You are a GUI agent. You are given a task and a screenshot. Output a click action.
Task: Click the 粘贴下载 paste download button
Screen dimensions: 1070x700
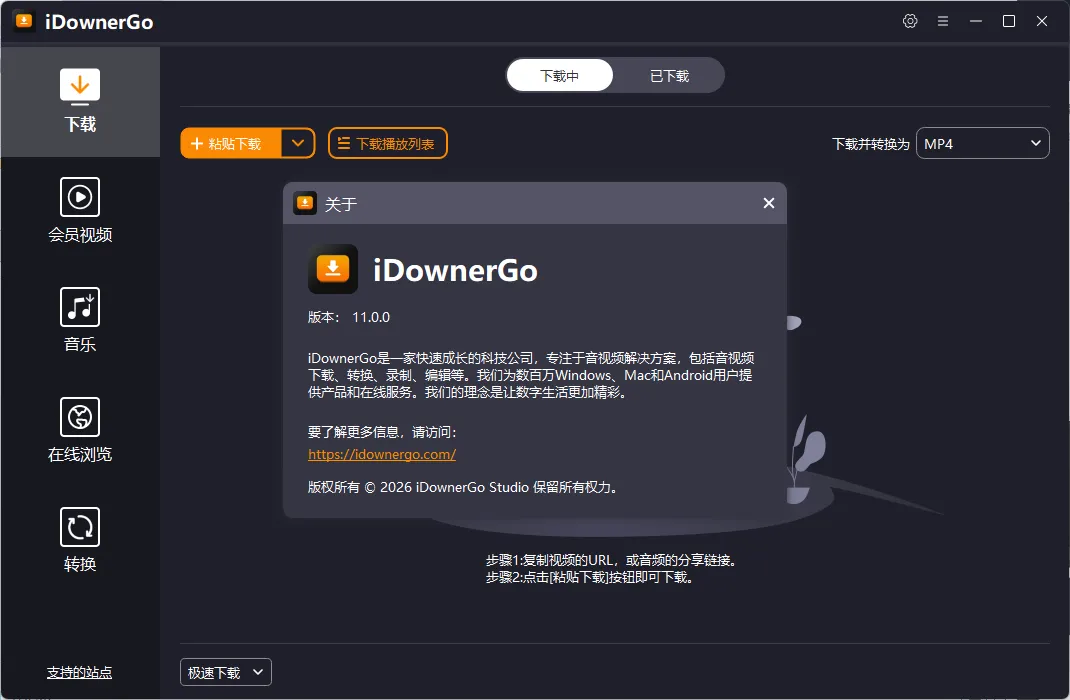pyautogui.click(x=231, y=143)
